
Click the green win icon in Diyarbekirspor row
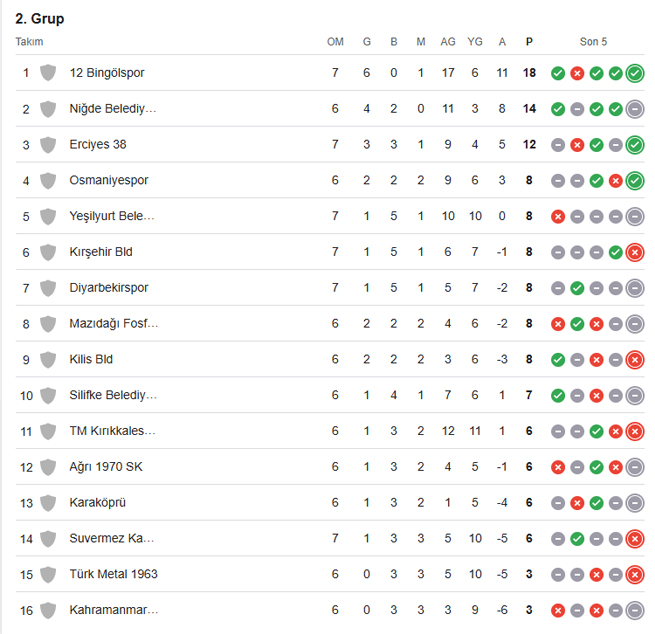pos(577,288)
